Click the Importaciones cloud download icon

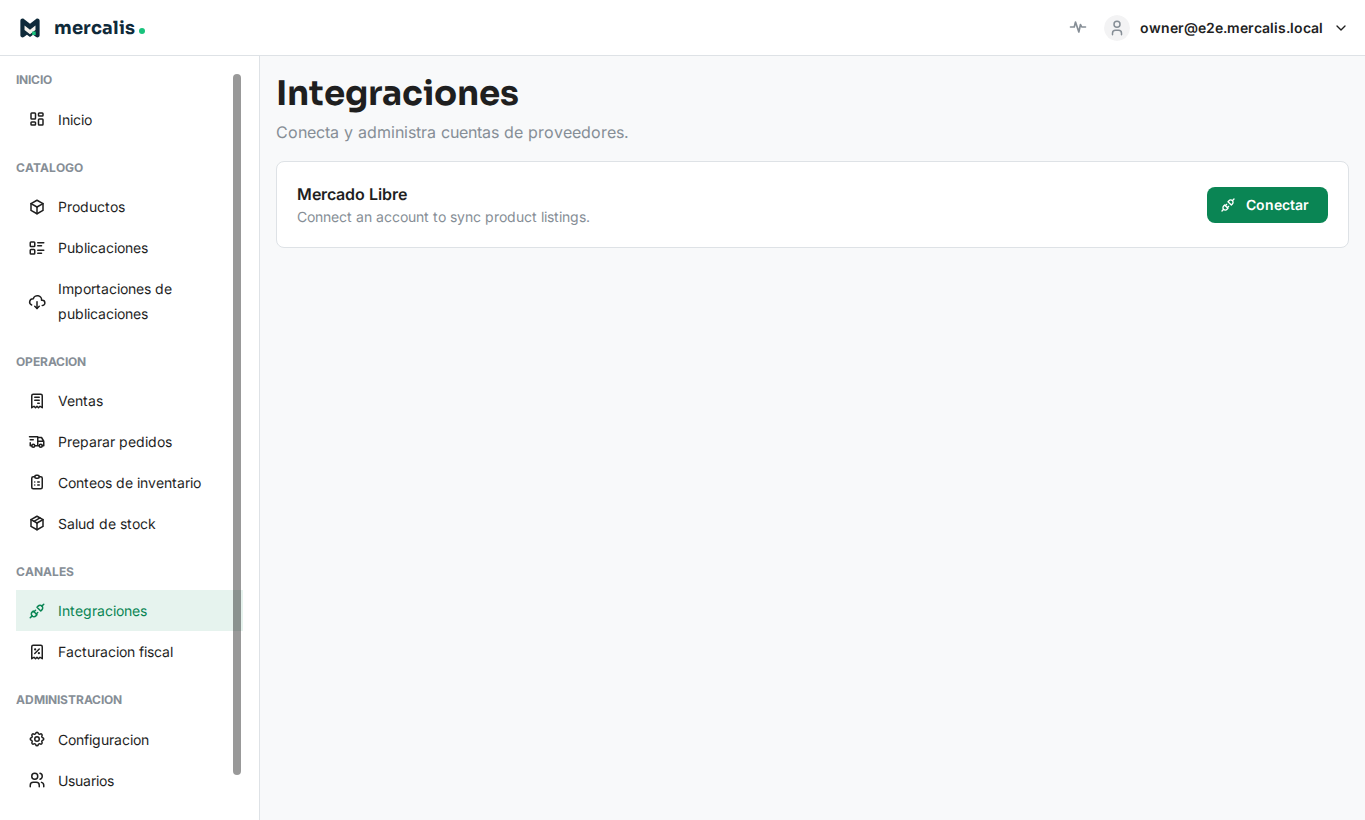pyautogui.click(x=37, y=302)
